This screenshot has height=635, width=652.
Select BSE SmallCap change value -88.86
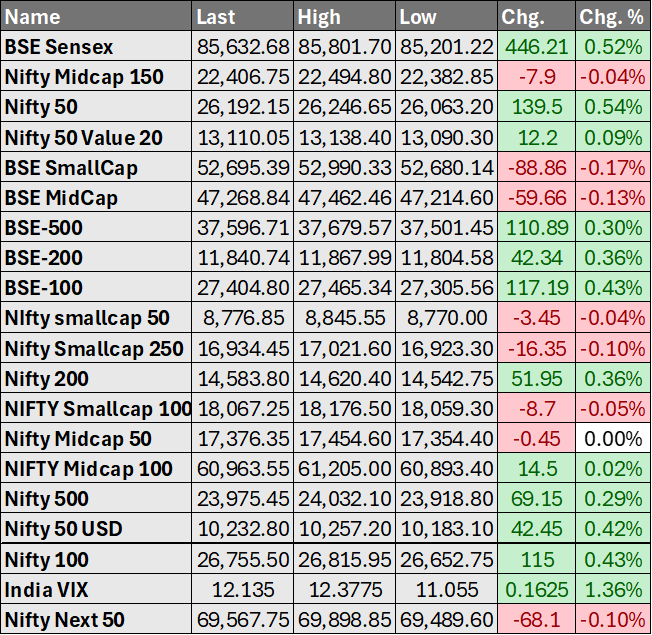coord(538,167)
